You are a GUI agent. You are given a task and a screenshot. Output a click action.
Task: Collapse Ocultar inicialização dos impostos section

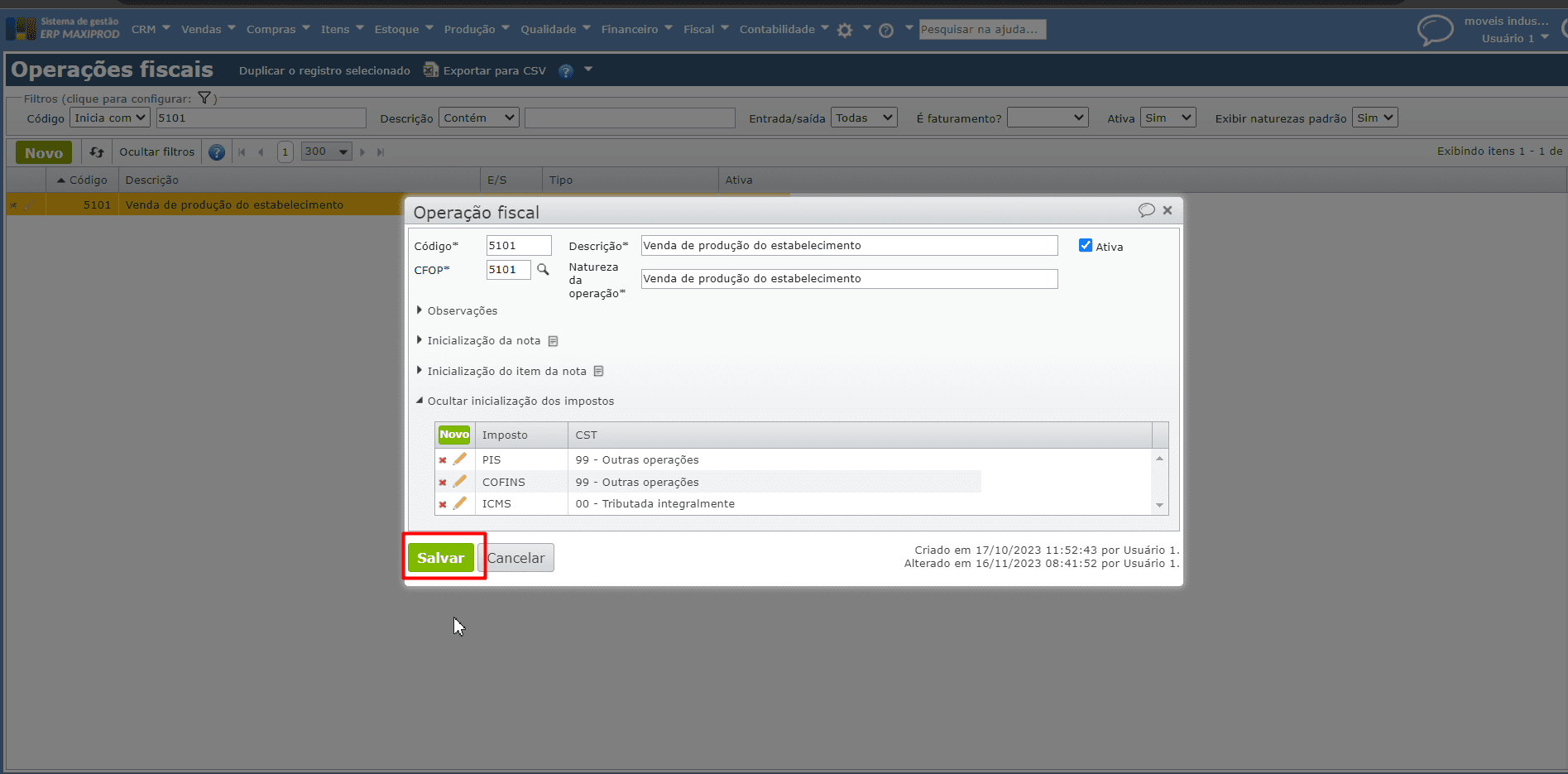coord(515,401)
